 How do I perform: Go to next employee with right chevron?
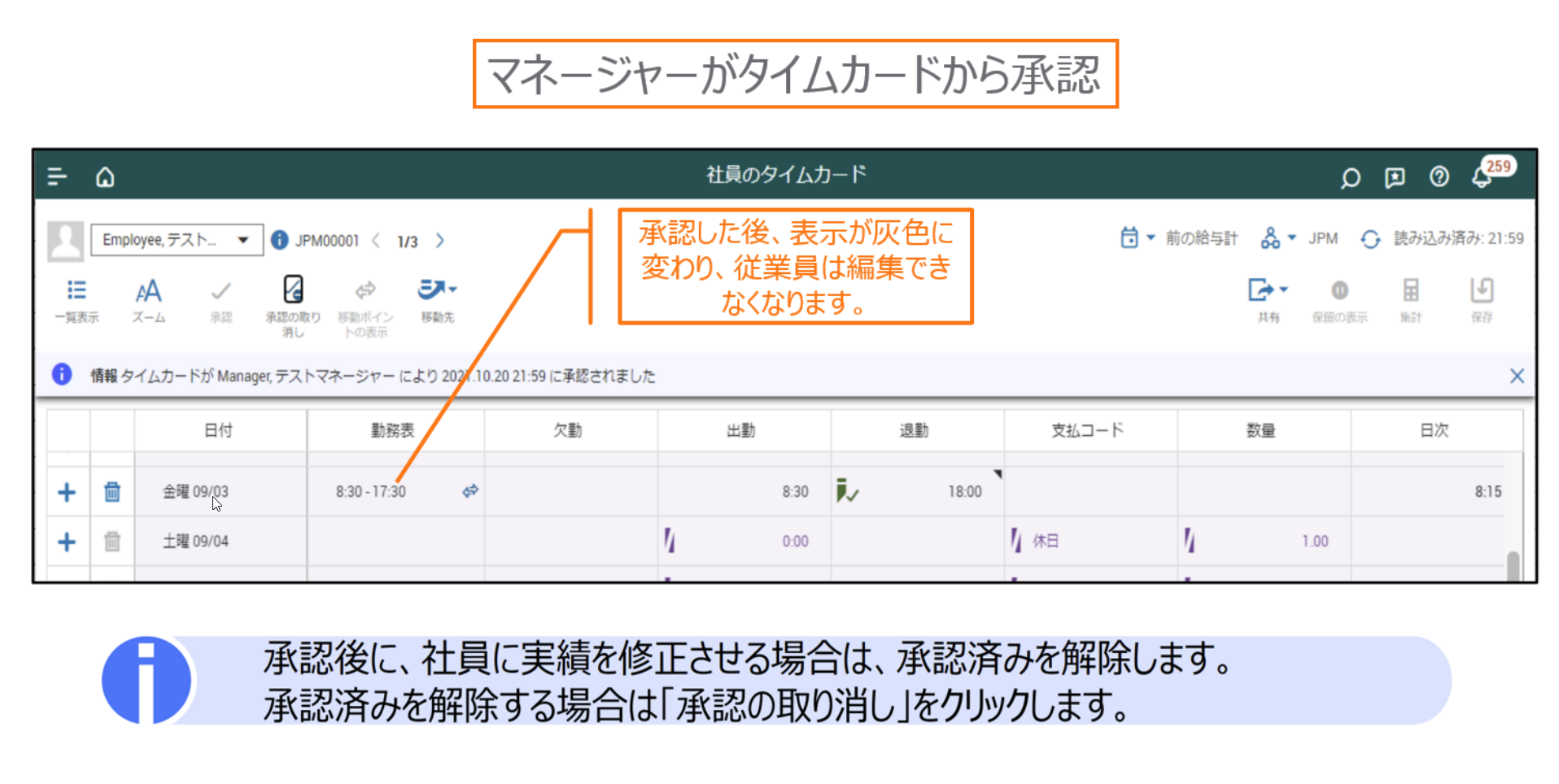(x=440, y=241)
